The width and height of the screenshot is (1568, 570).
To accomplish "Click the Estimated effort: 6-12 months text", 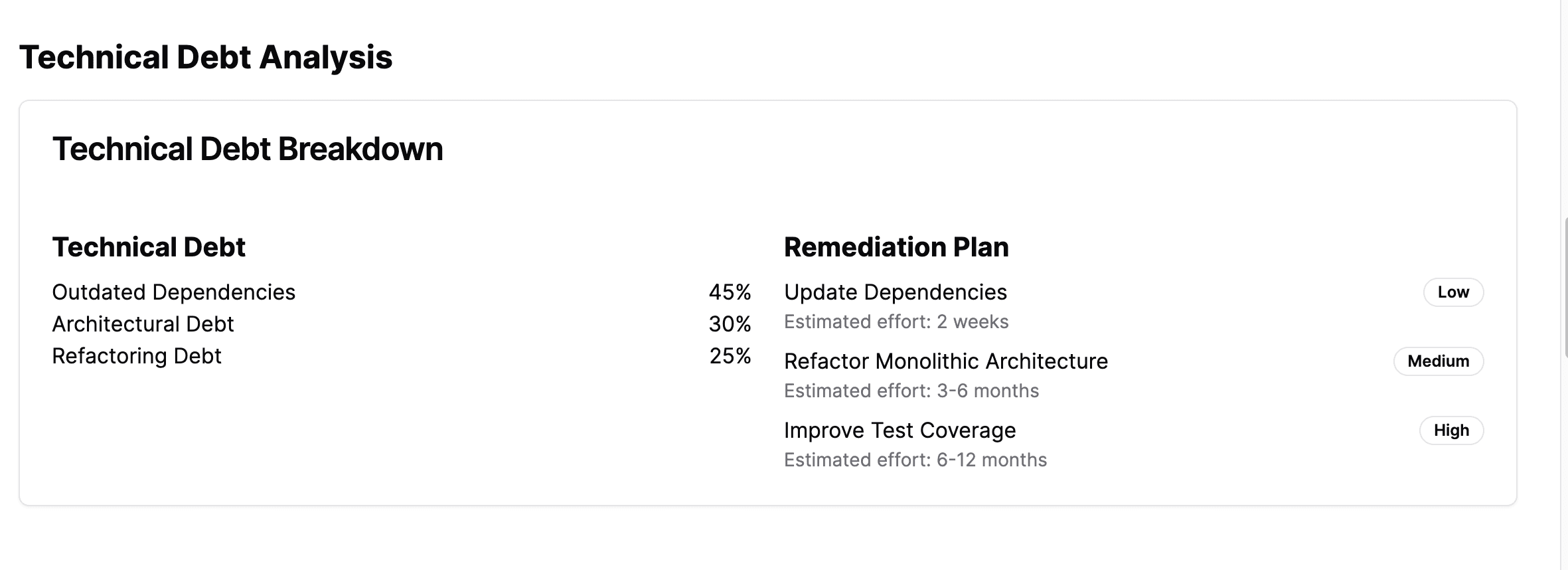I will coord(915,460).
